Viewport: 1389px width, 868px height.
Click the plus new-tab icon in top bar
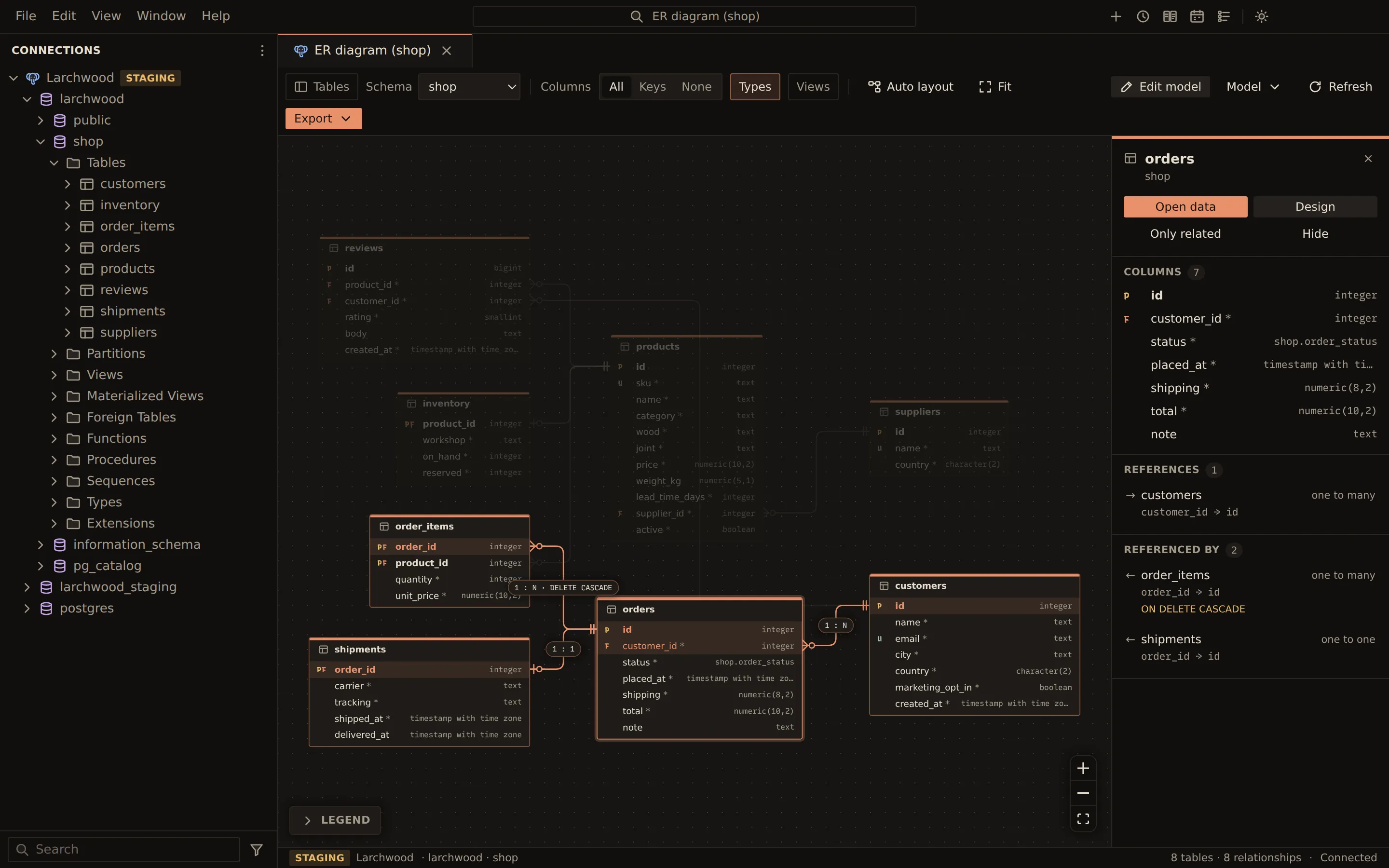coord(1116,16)
